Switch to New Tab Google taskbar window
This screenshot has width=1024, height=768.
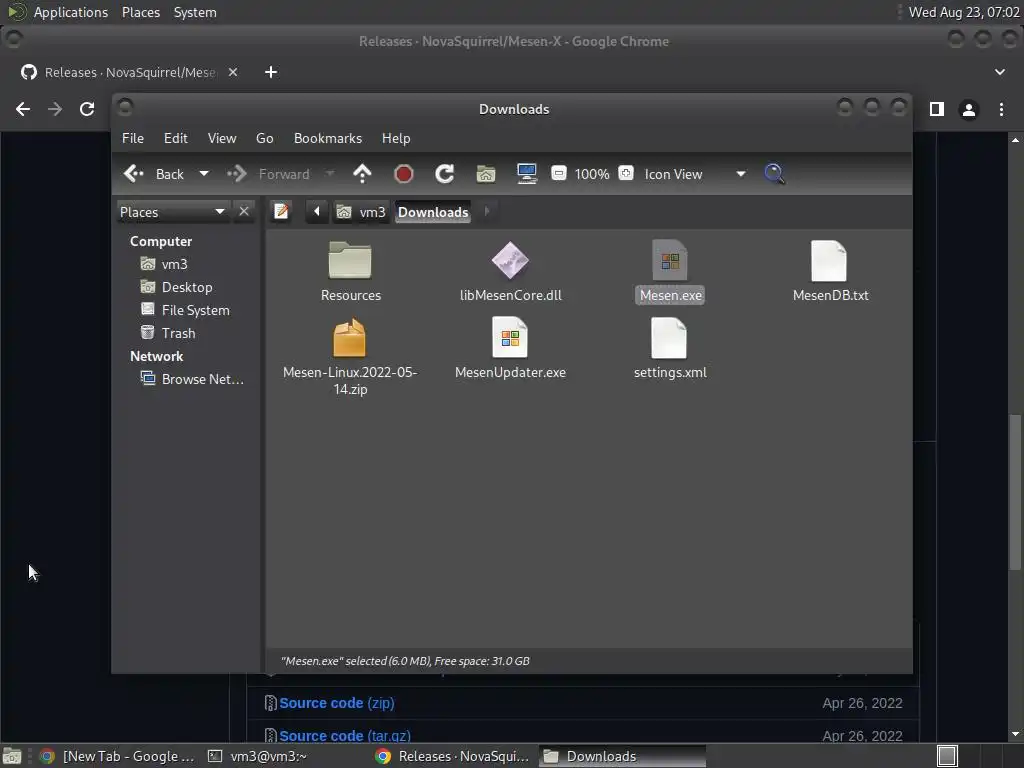coord(118,756)
